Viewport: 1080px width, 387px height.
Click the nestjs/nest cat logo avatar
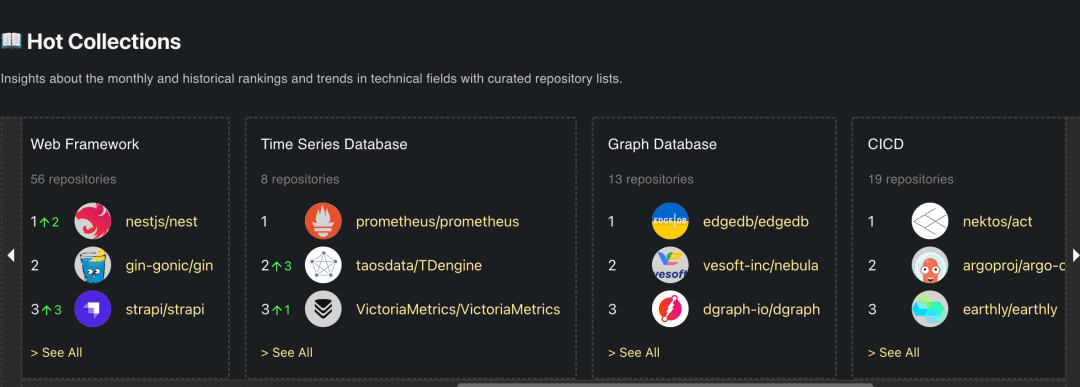click(92, 222)
